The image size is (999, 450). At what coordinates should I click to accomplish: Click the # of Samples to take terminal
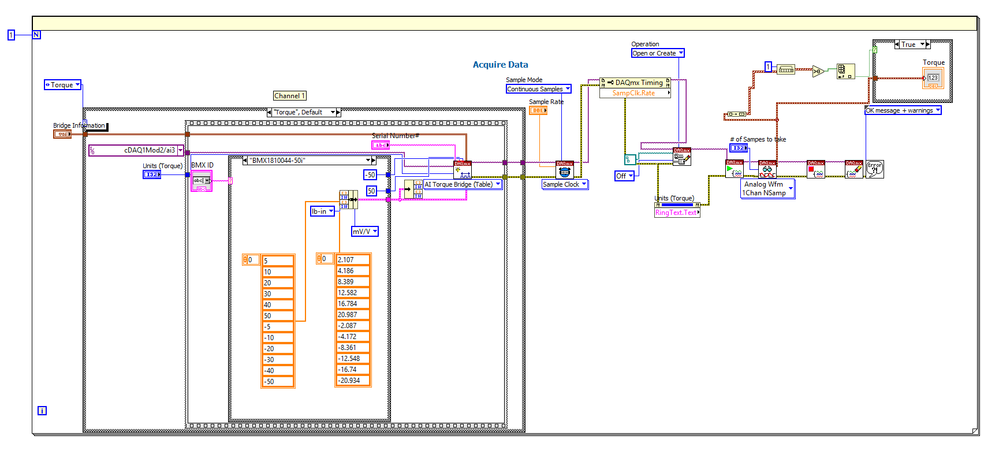point(738,148)
